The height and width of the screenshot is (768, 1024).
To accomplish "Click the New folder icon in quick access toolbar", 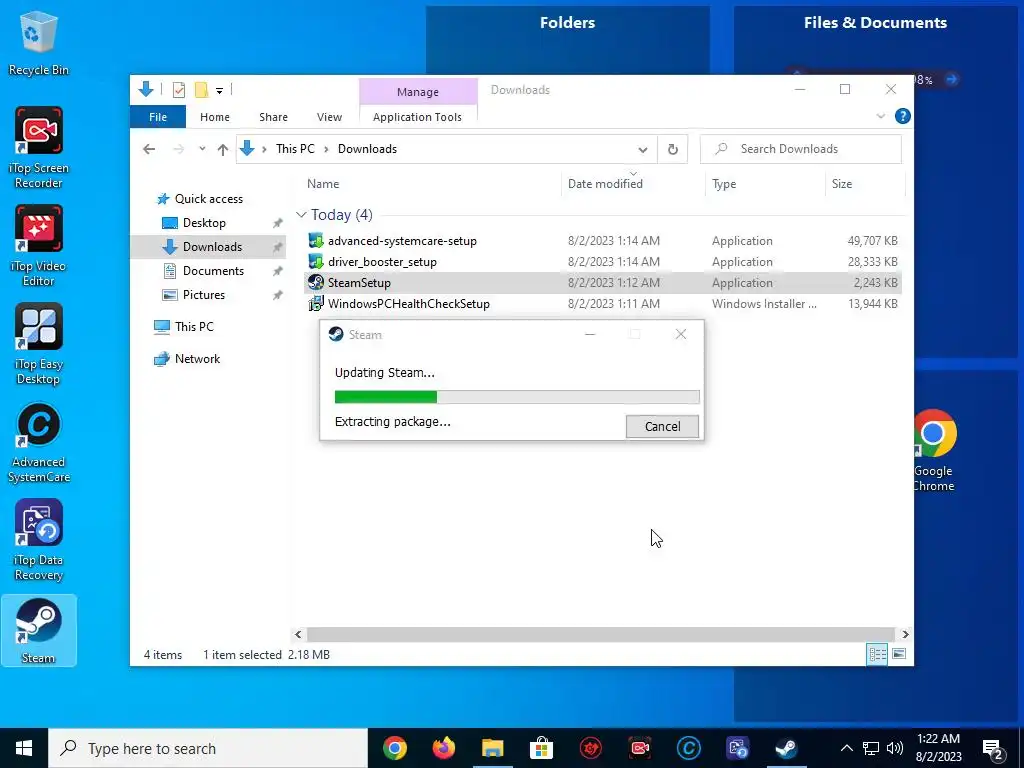I will coord(202,90).
